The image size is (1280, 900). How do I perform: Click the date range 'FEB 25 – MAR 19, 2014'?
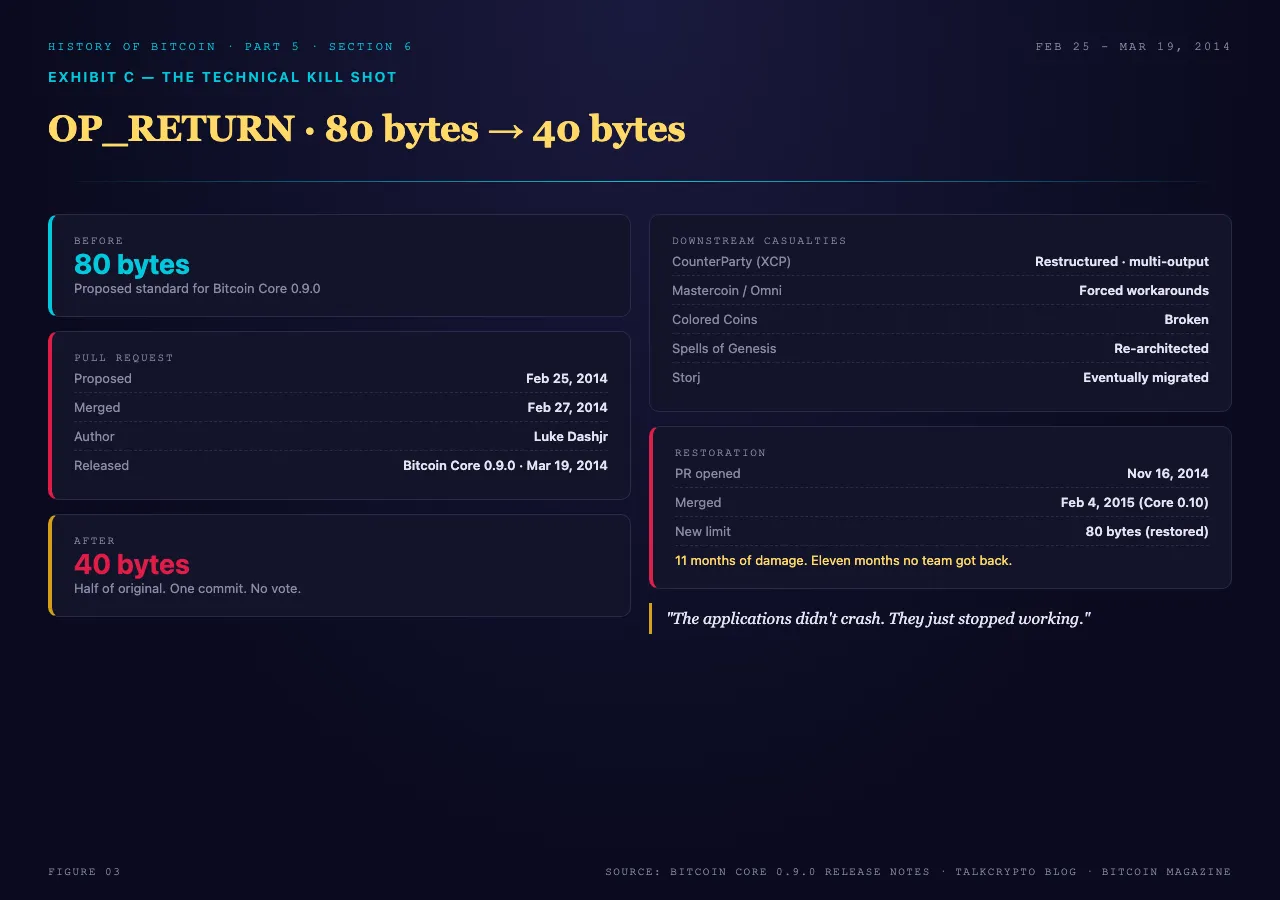point(1133,47)
